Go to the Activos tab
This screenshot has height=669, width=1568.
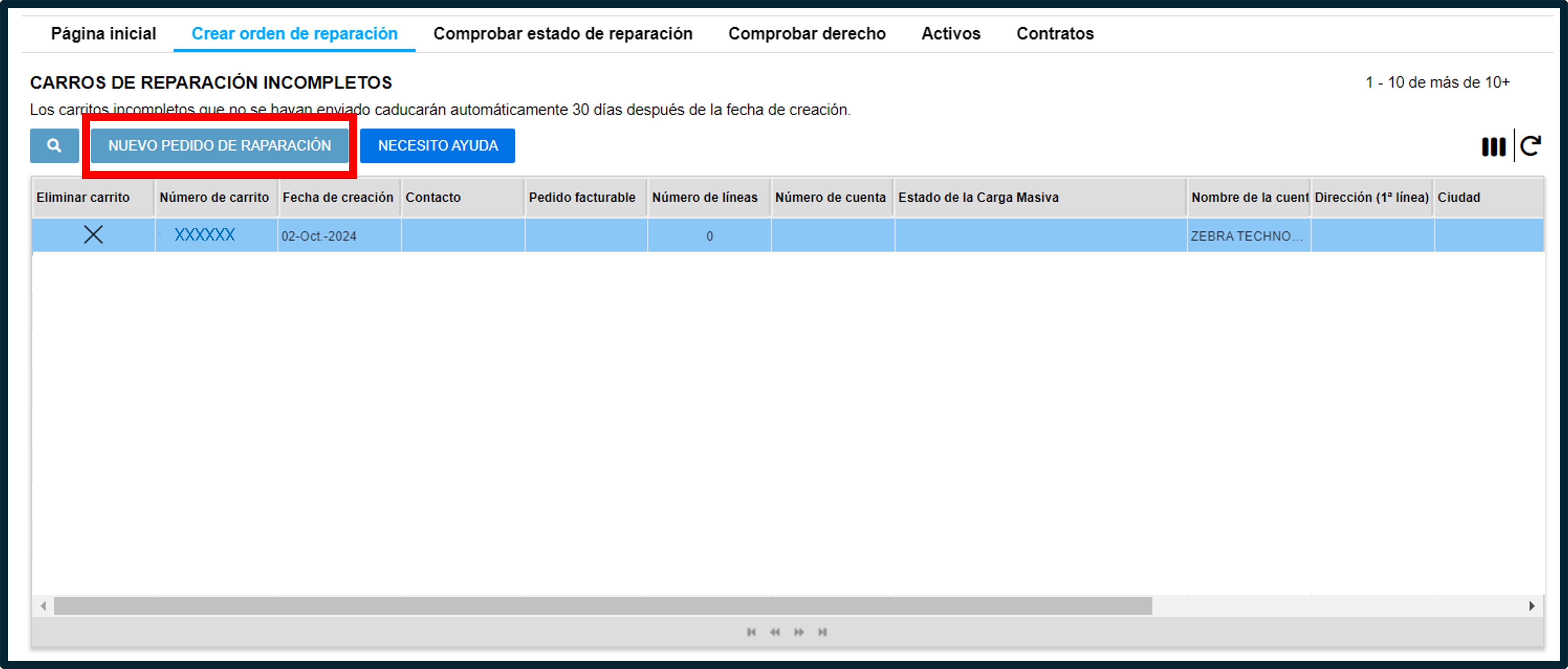click(951, 34)
